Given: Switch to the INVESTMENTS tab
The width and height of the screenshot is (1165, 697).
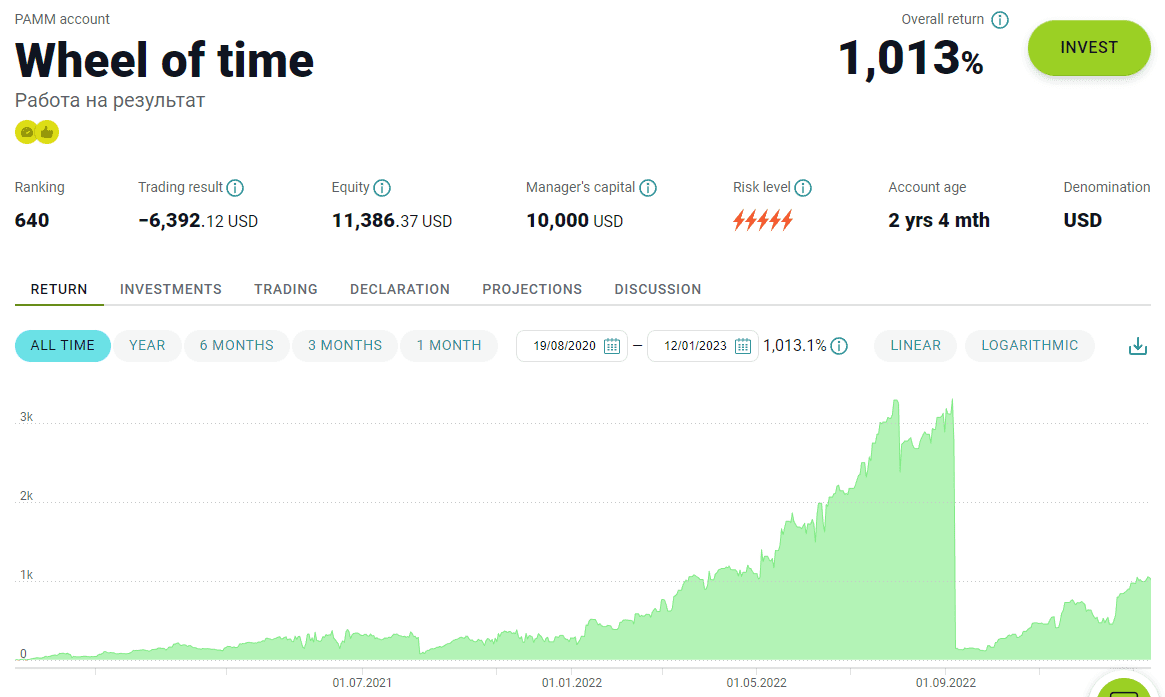Looking at the screenshot, I should click(171, 290).
